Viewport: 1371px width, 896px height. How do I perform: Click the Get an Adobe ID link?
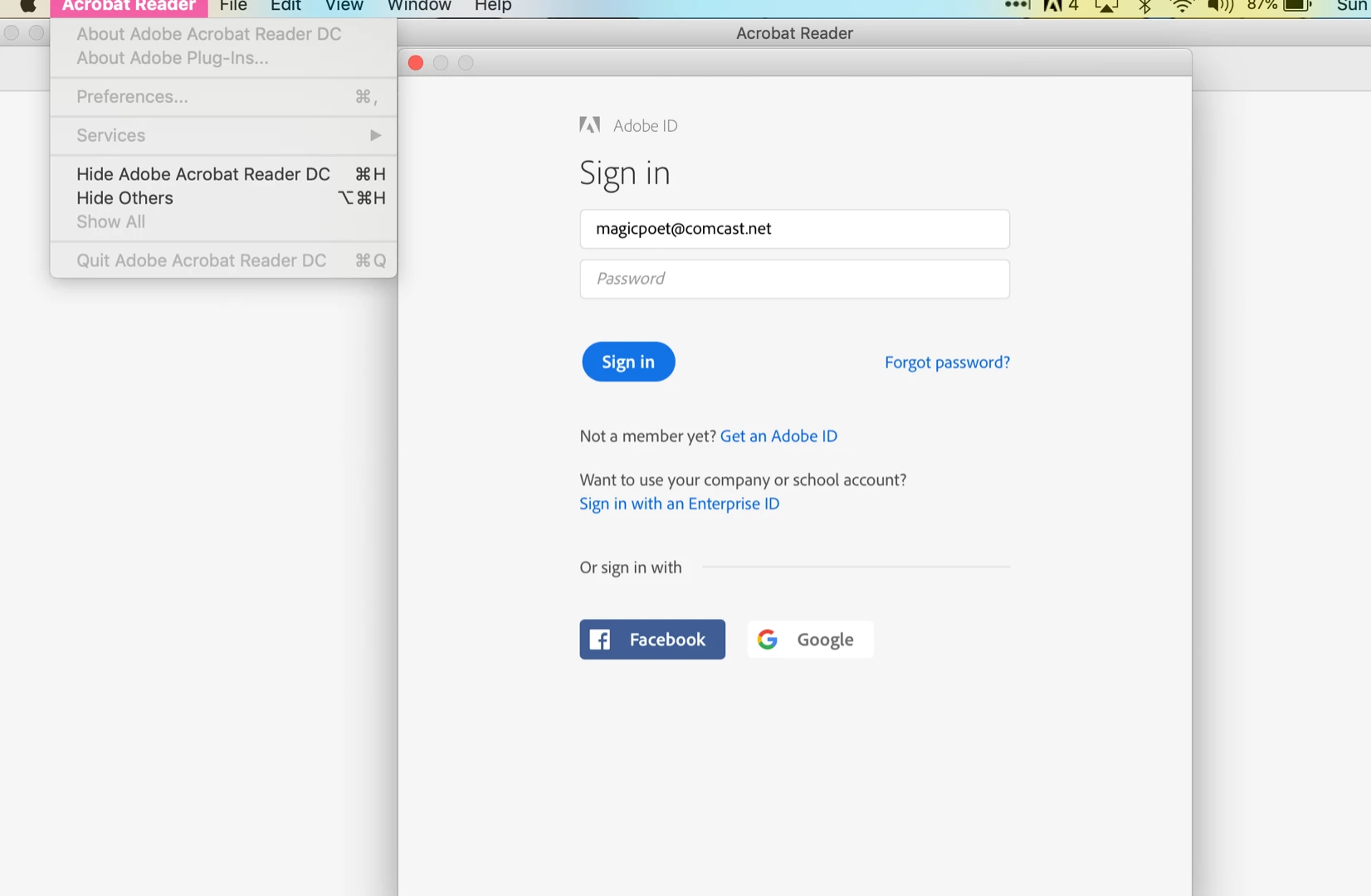coord(778,436)
